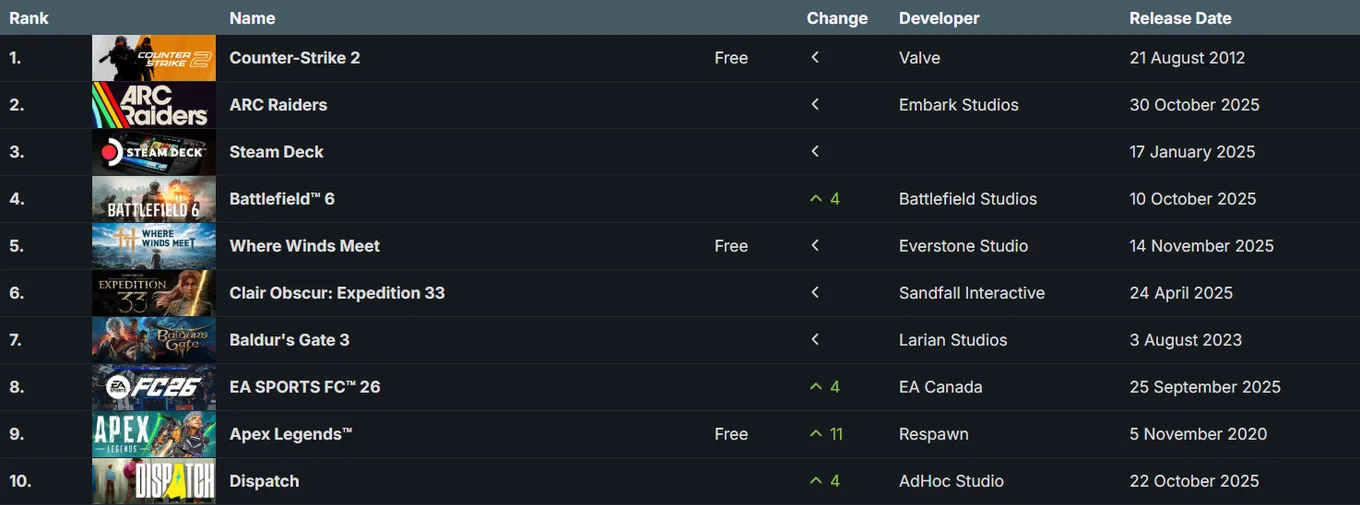Screen dimensions: 1360x505
Task: Open the Steam Deck thumbnail image
Action: click(153, 152)
